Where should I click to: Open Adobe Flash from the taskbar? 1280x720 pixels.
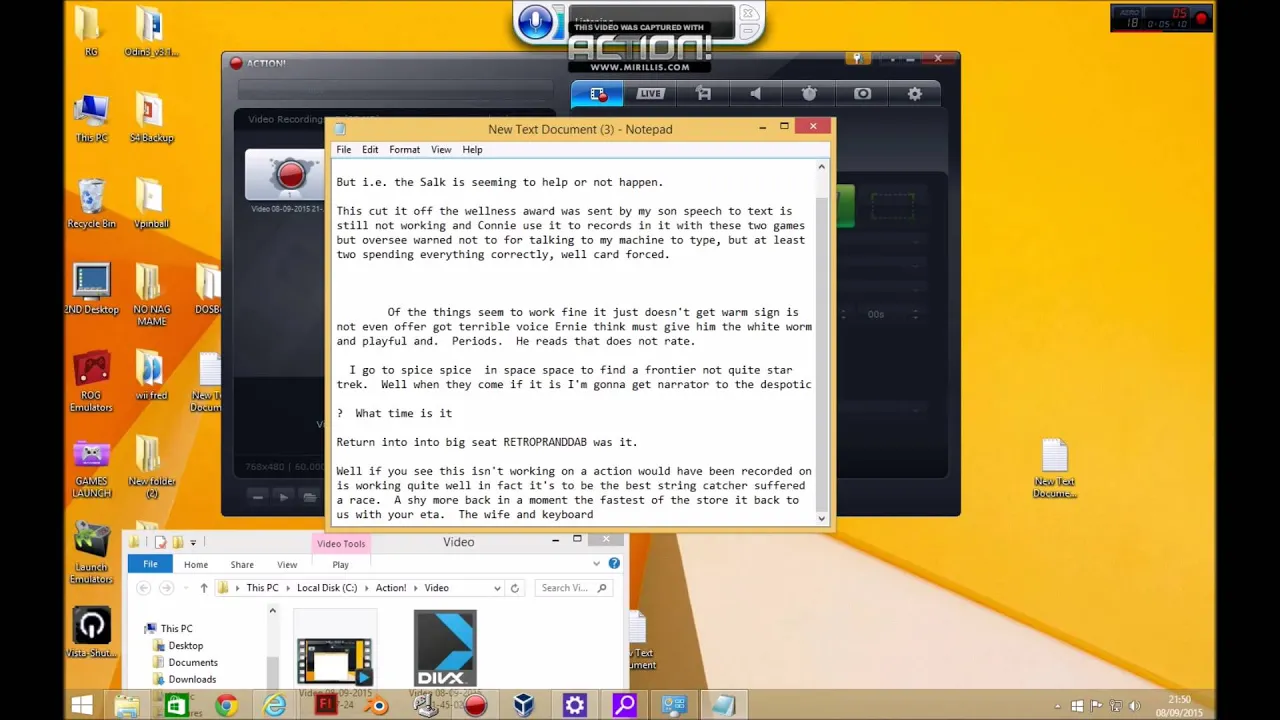(x=326, y=705)
